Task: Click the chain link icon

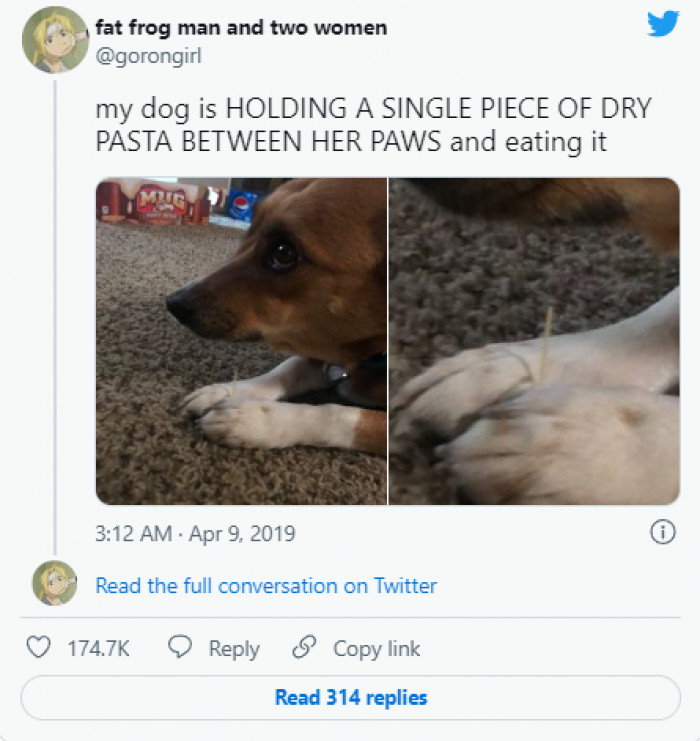Action: 304,648
